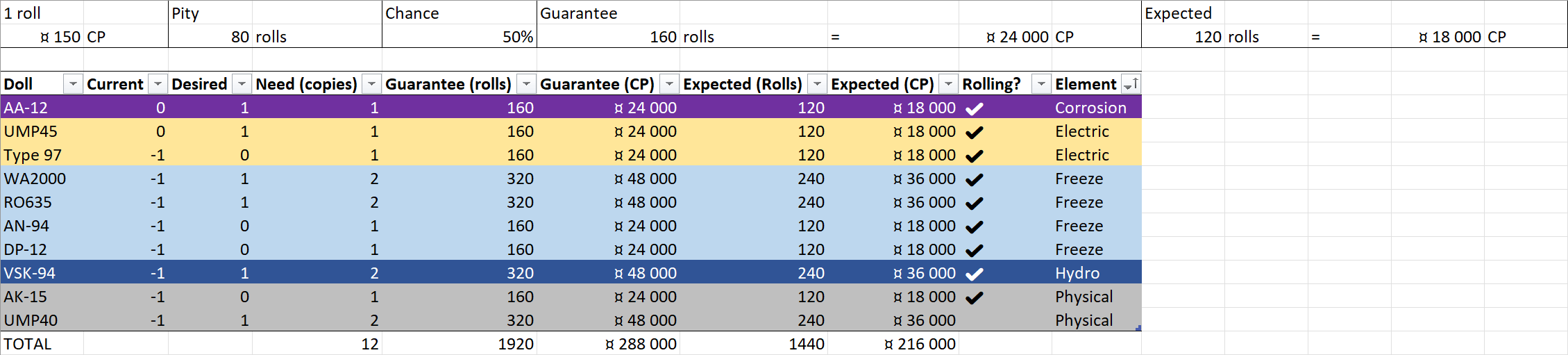Toggle the Rolling checkmark for UMP45
Screen dimensions: 1568x355
[975, 132]
